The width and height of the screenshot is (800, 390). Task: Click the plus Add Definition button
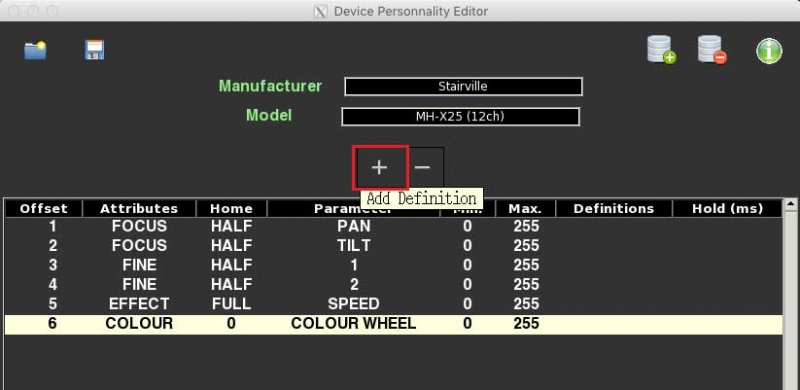pyautogui.click(x=380, y=167)
